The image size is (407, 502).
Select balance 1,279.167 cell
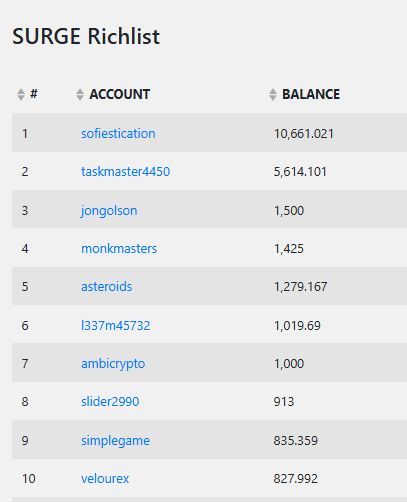click(x=300, y=287)
